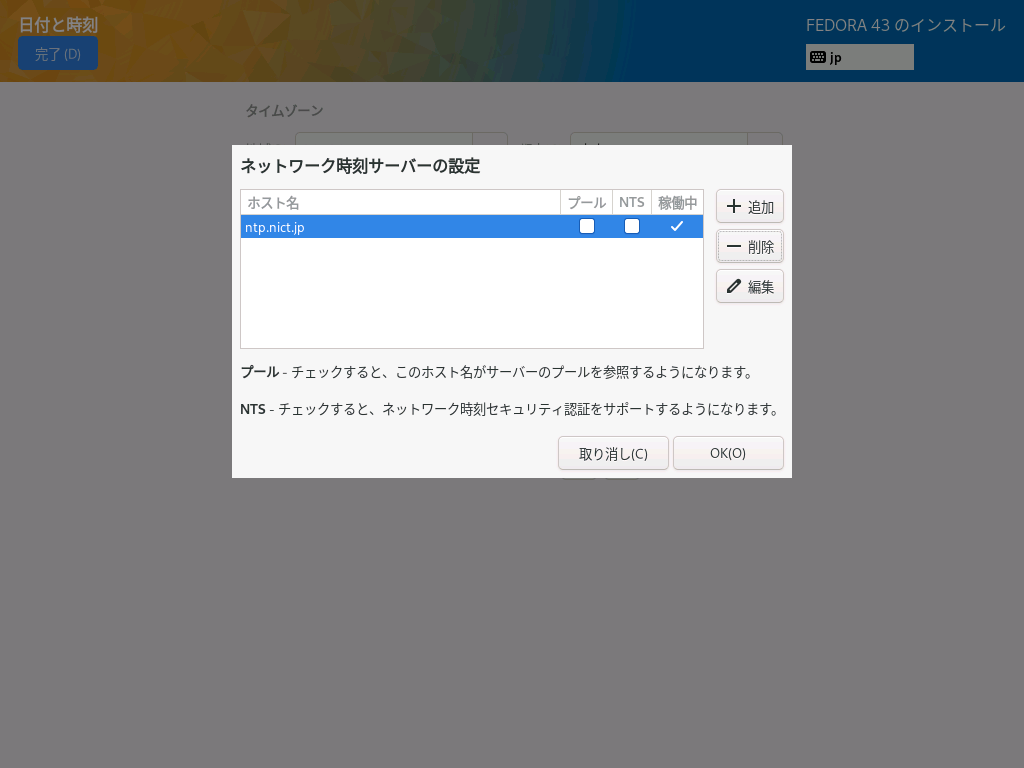Click the 稼働中 column header

point(677,202)
